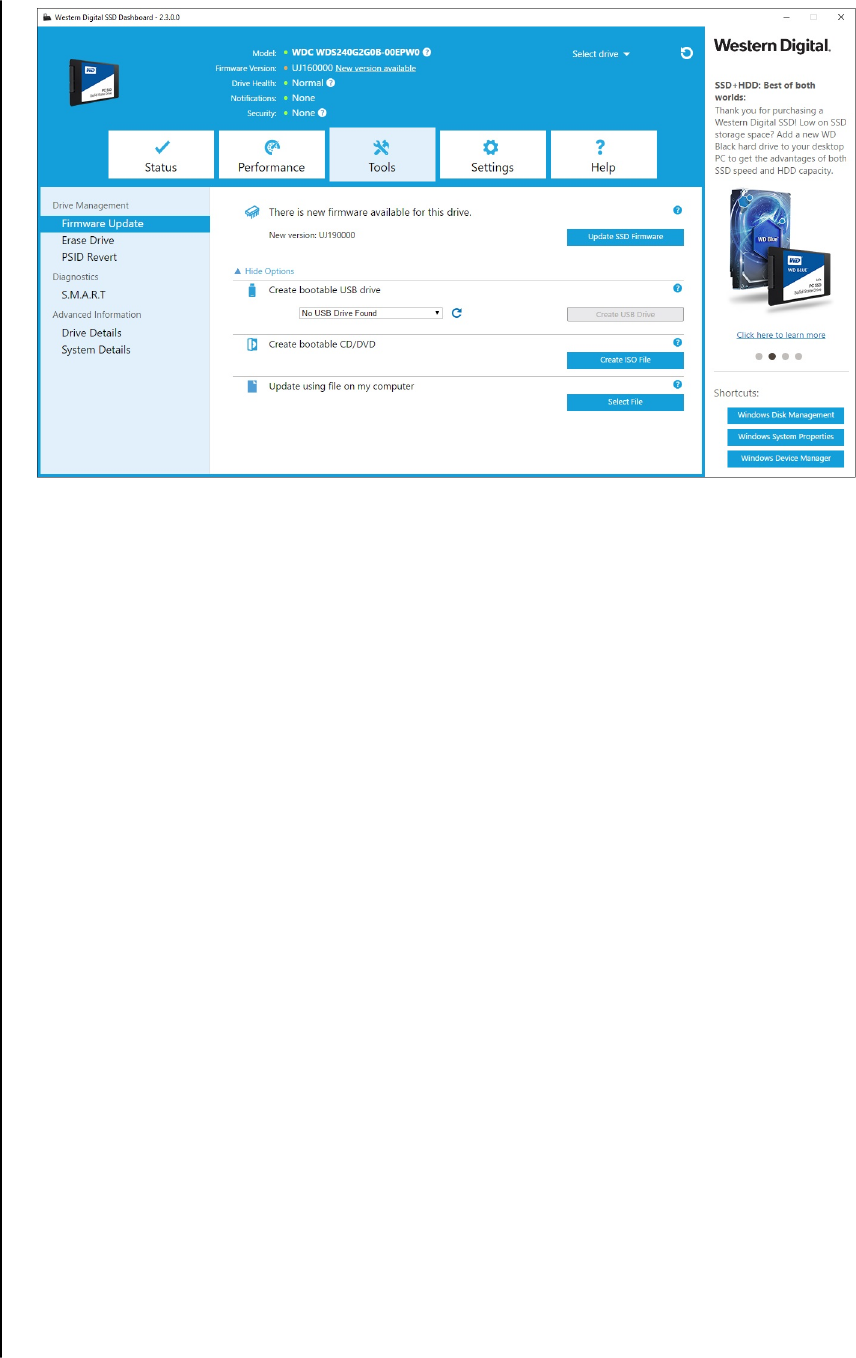Click firmware version UJ160000 text
The image size is (856, 1358).
coord(312,68)
